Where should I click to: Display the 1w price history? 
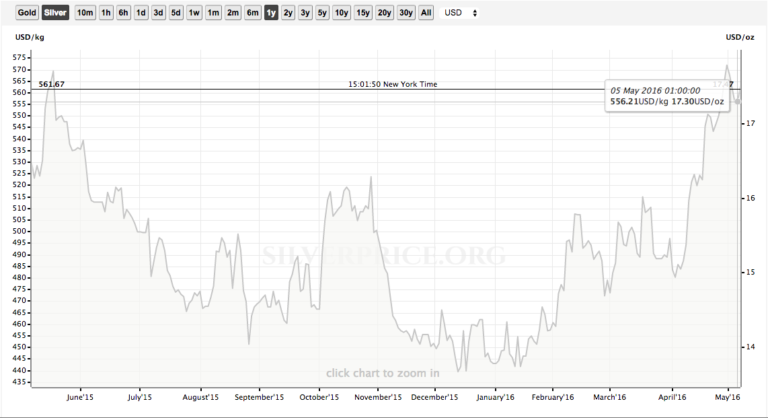point(194,13)
